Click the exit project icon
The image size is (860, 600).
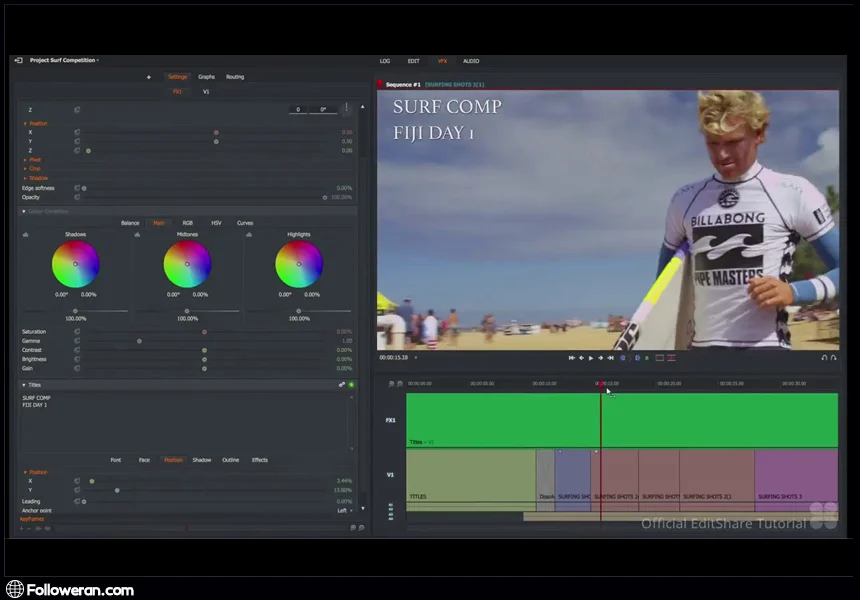click(x=18, y=60)
